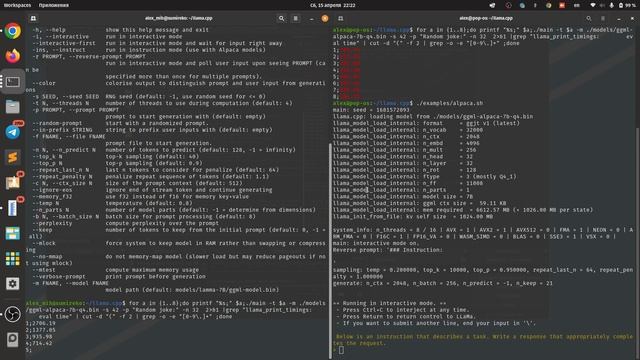The width and height of the screenshot is (640, 360).
Task: Open OBS Studio from the dock
Action: coord(13,314)
